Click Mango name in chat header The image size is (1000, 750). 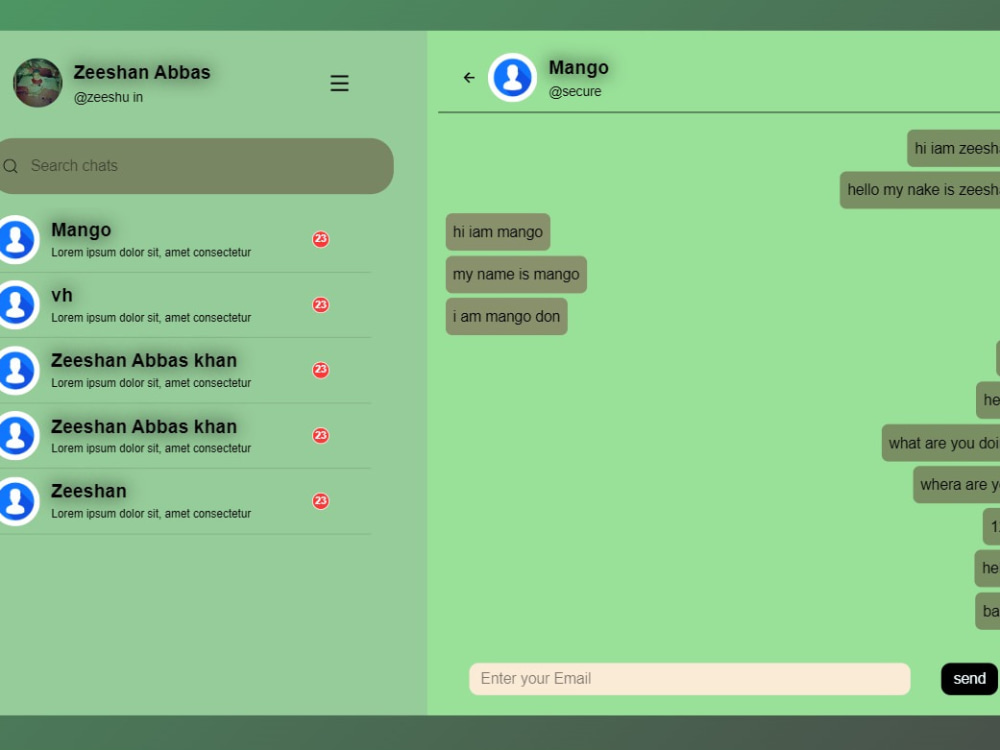point(578,68)
